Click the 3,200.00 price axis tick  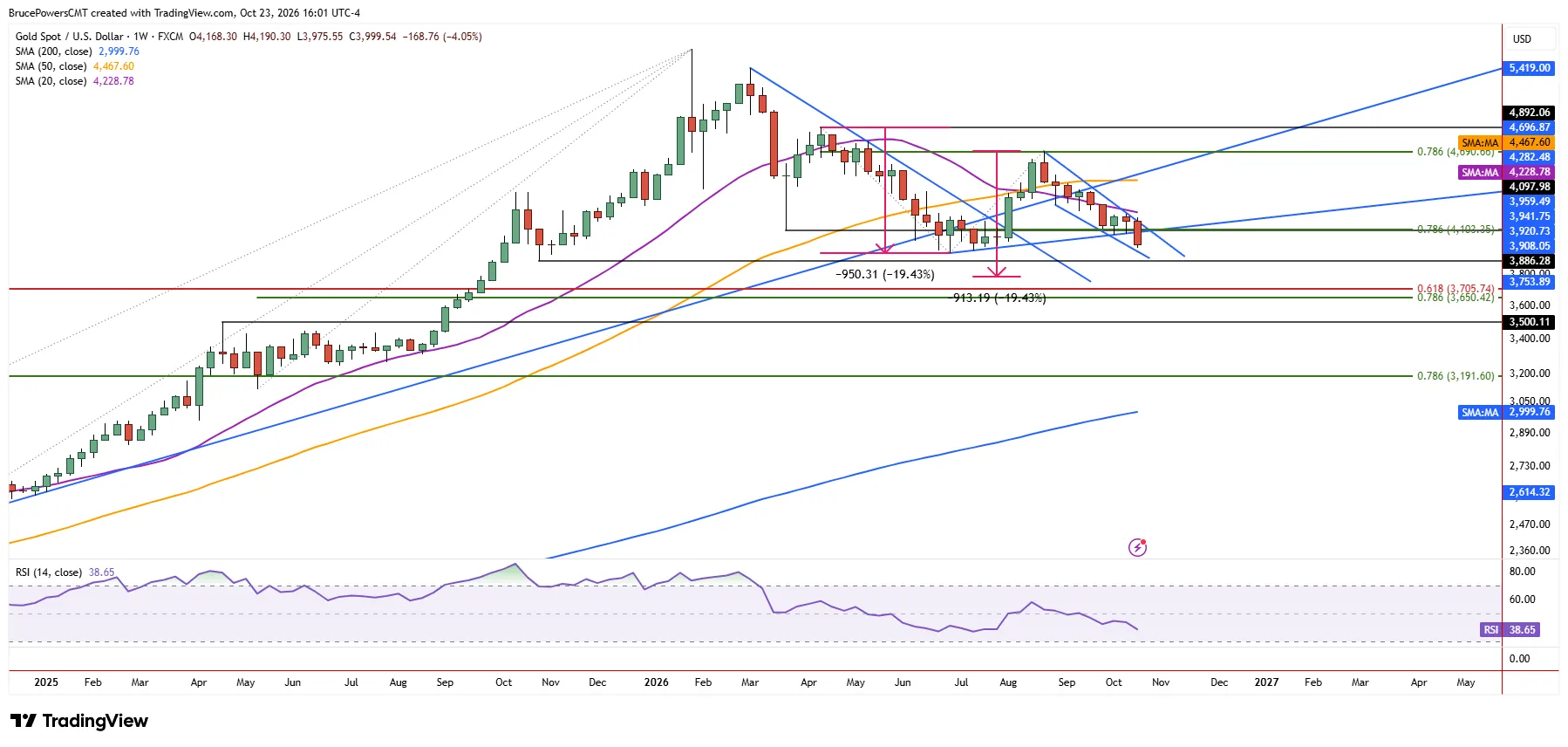pos(1530,373)
